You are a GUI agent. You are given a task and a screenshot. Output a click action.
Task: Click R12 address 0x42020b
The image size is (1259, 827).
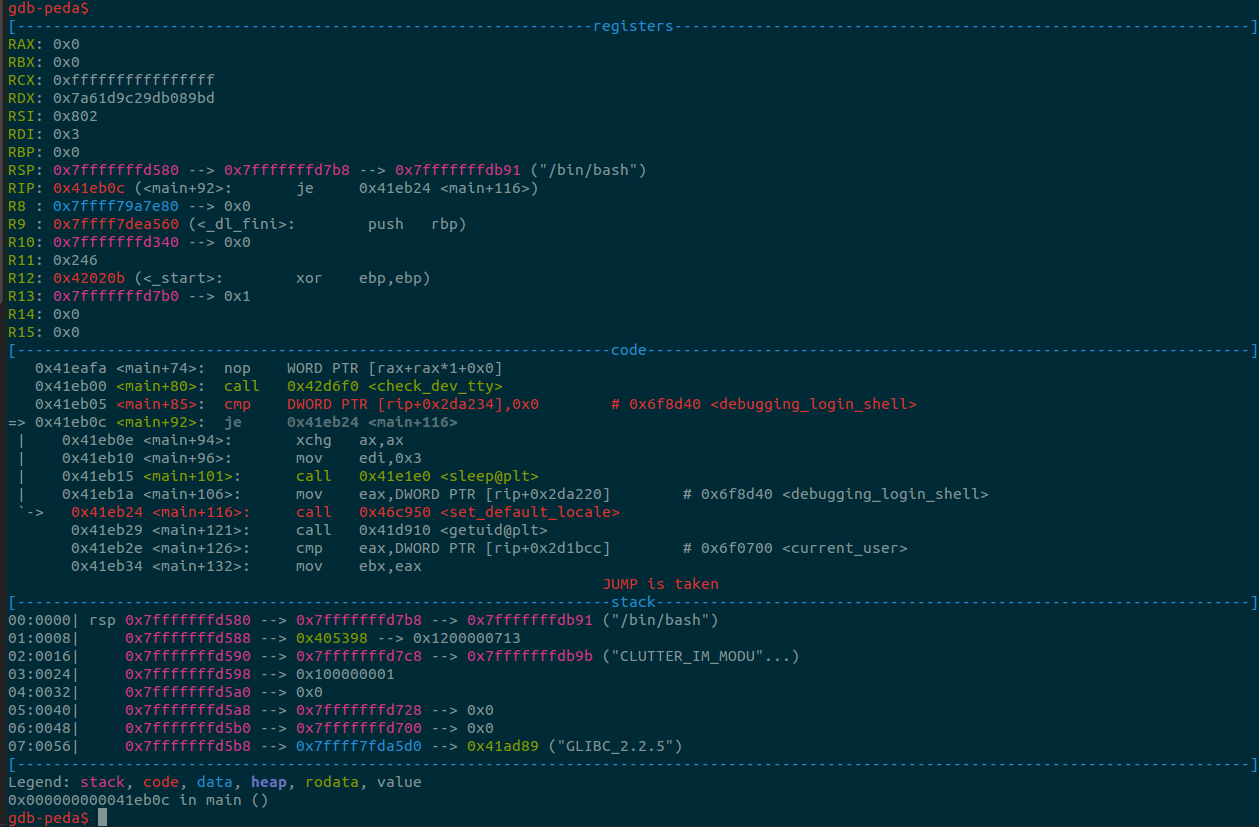(x=89, y=278)
